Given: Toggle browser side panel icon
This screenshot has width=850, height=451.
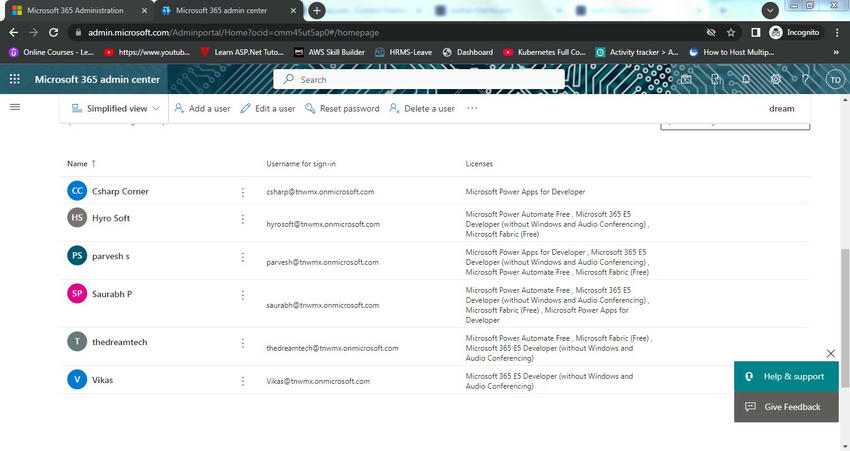Looking at the screenshot, I should 755,33.
